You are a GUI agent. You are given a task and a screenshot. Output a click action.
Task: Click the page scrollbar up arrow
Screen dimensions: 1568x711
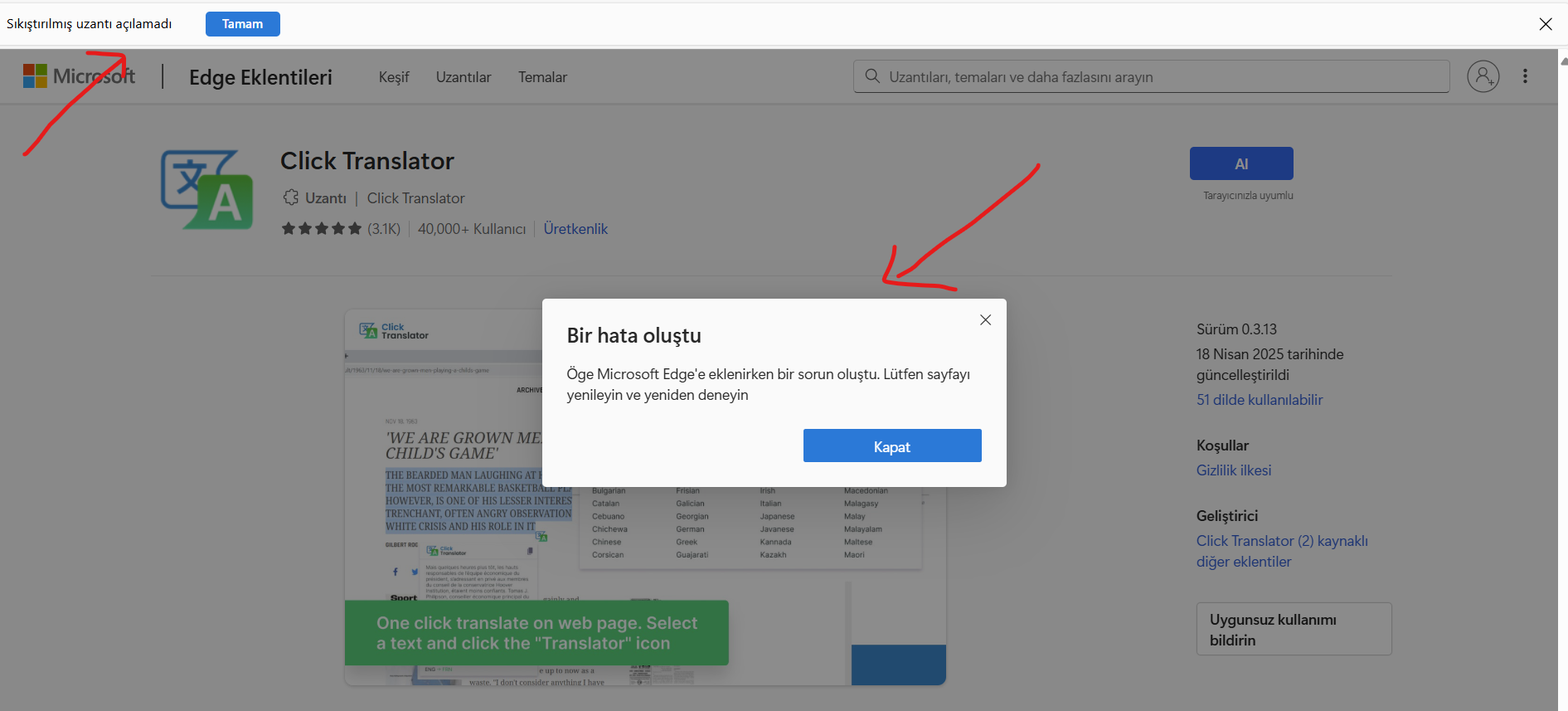pos(1563,60)
